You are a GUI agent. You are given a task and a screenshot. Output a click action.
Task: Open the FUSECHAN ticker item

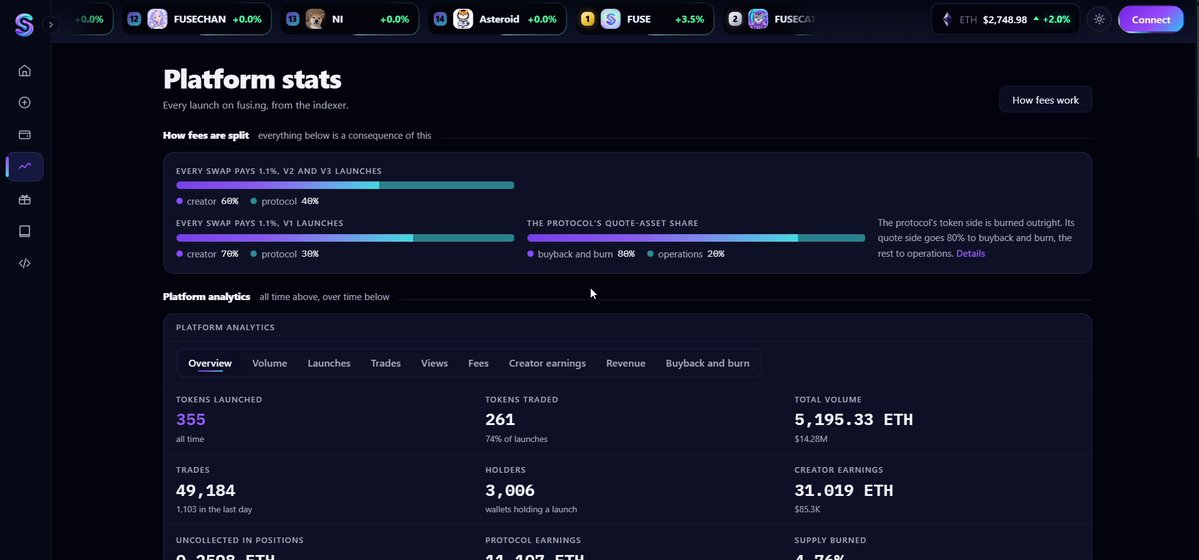(197, 19)
